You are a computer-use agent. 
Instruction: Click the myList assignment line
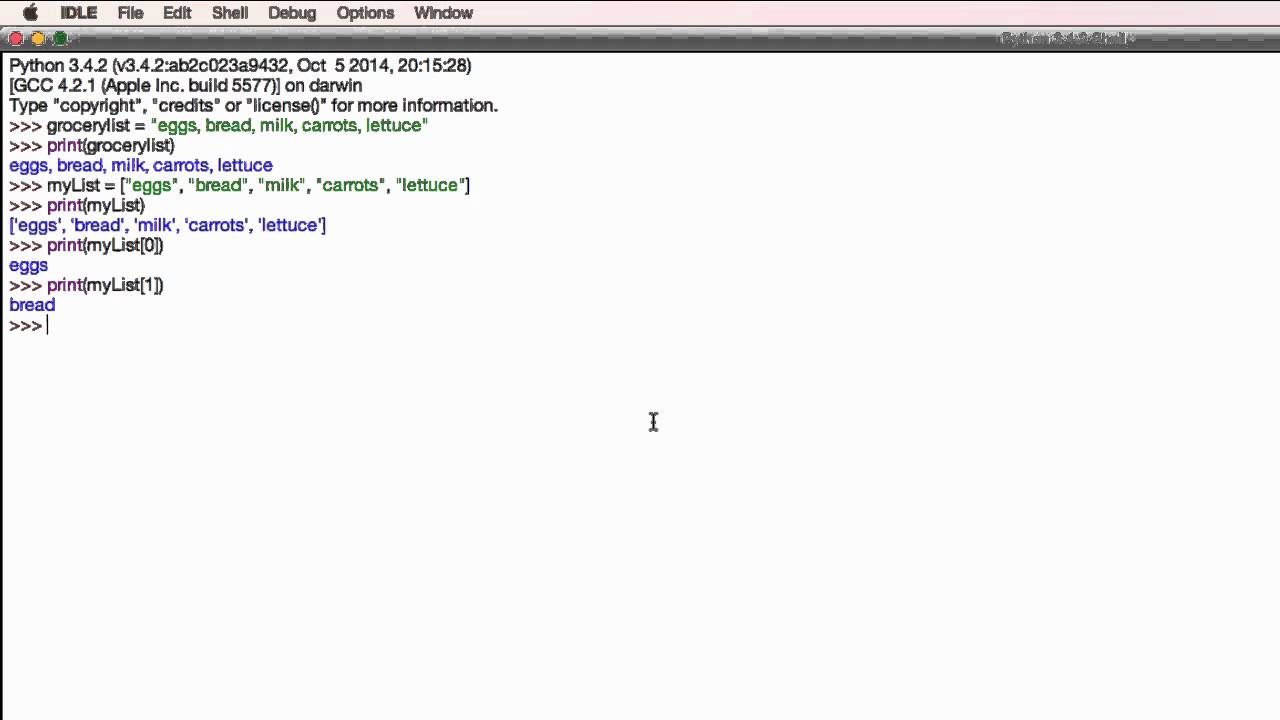[x=239, y=185]
